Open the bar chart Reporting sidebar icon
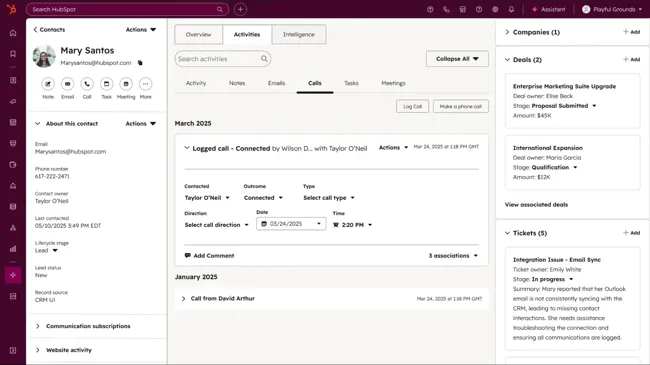The image size is (650, 365). 13,249
